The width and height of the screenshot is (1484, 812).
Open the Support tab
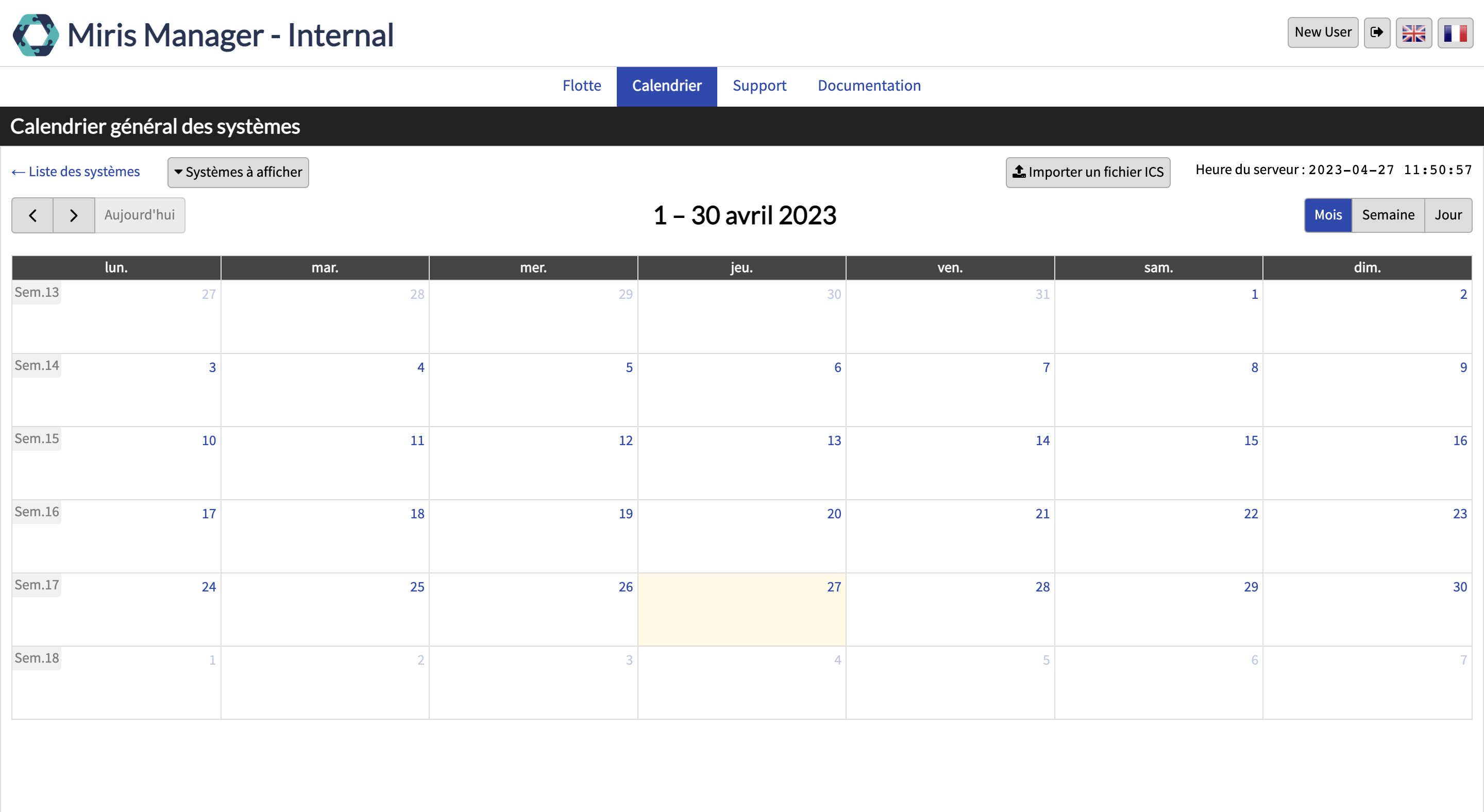pos(758,86)
